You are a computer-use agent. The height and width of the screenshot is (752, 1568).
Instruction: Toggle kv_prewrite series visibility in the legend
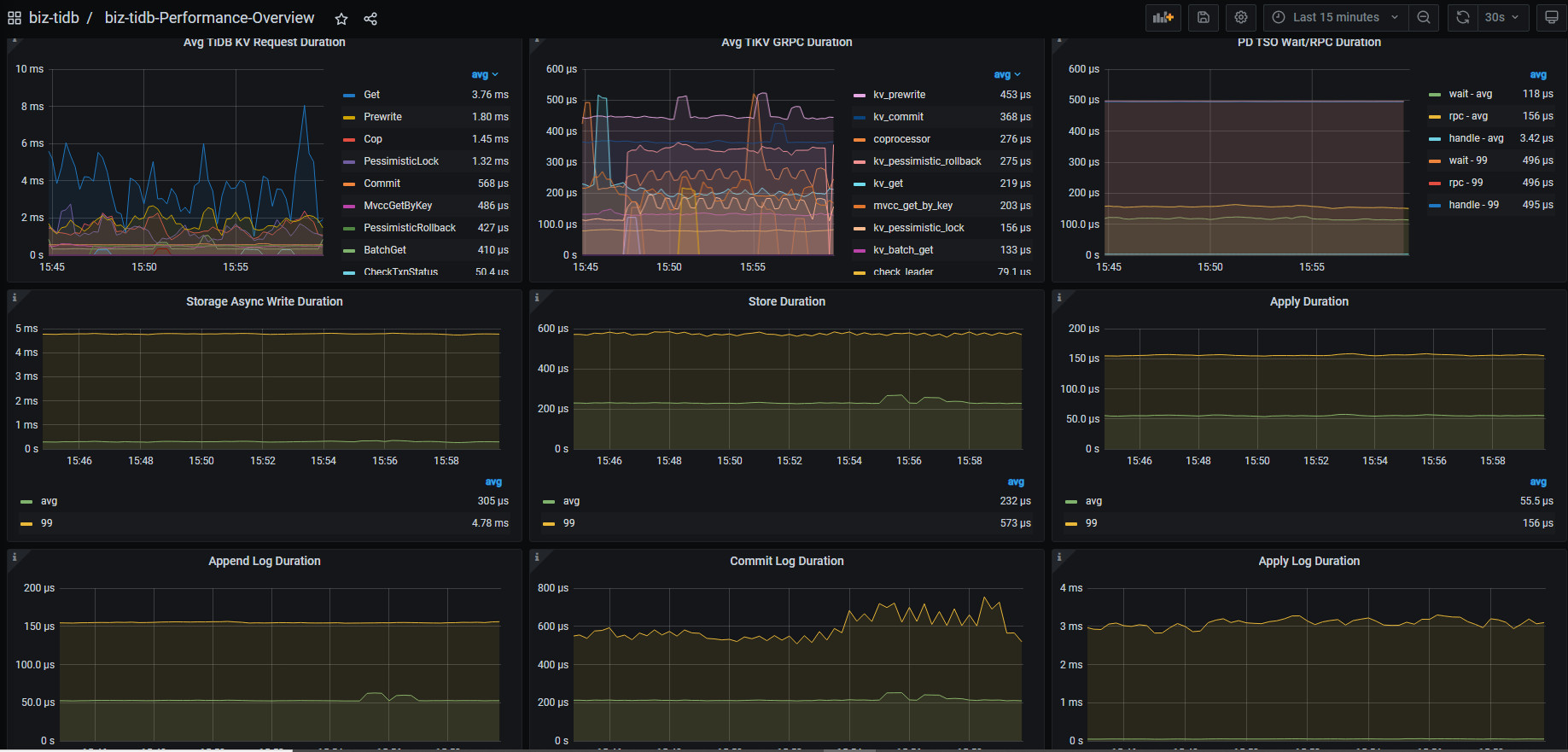(899, 95)
